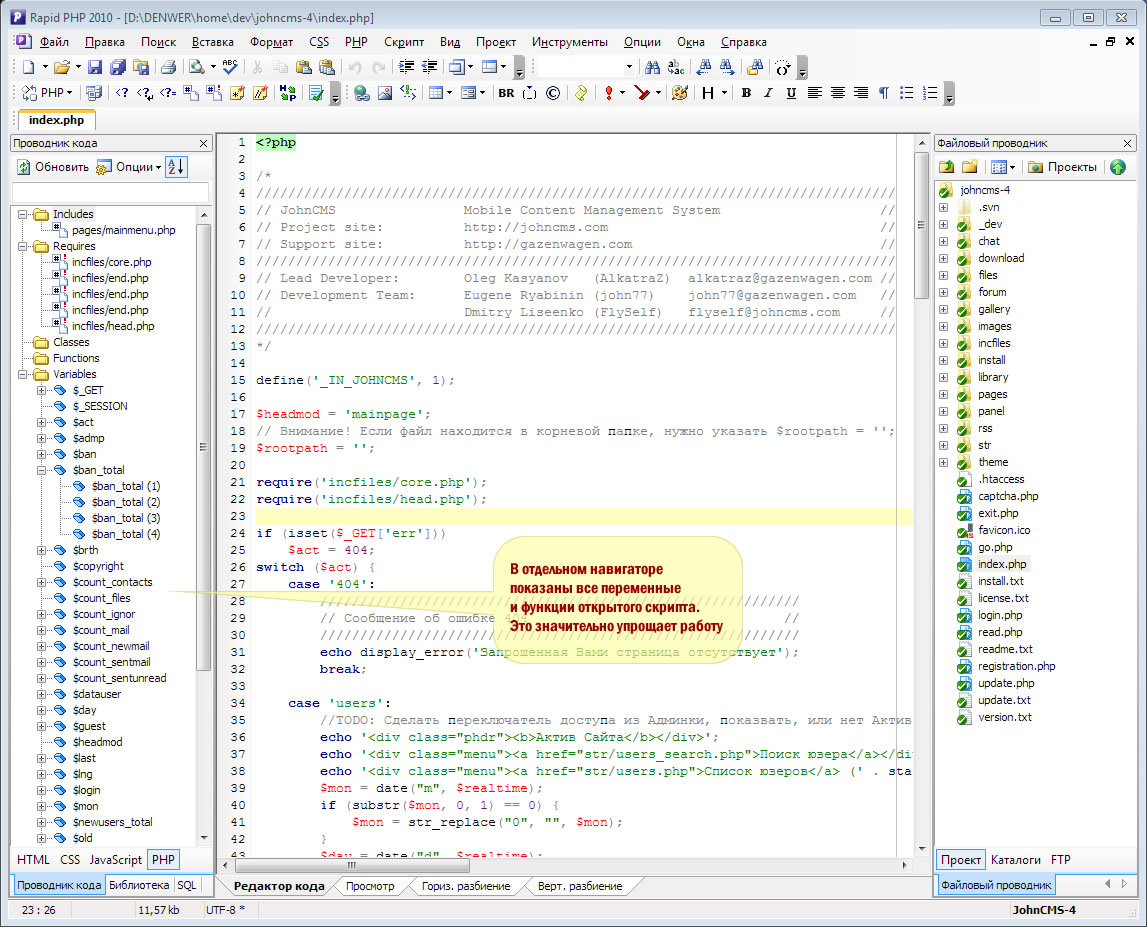Click the insert image toolbar icon
The width and height of the screenshot is (1147, 927).
(x=384, y=93)
